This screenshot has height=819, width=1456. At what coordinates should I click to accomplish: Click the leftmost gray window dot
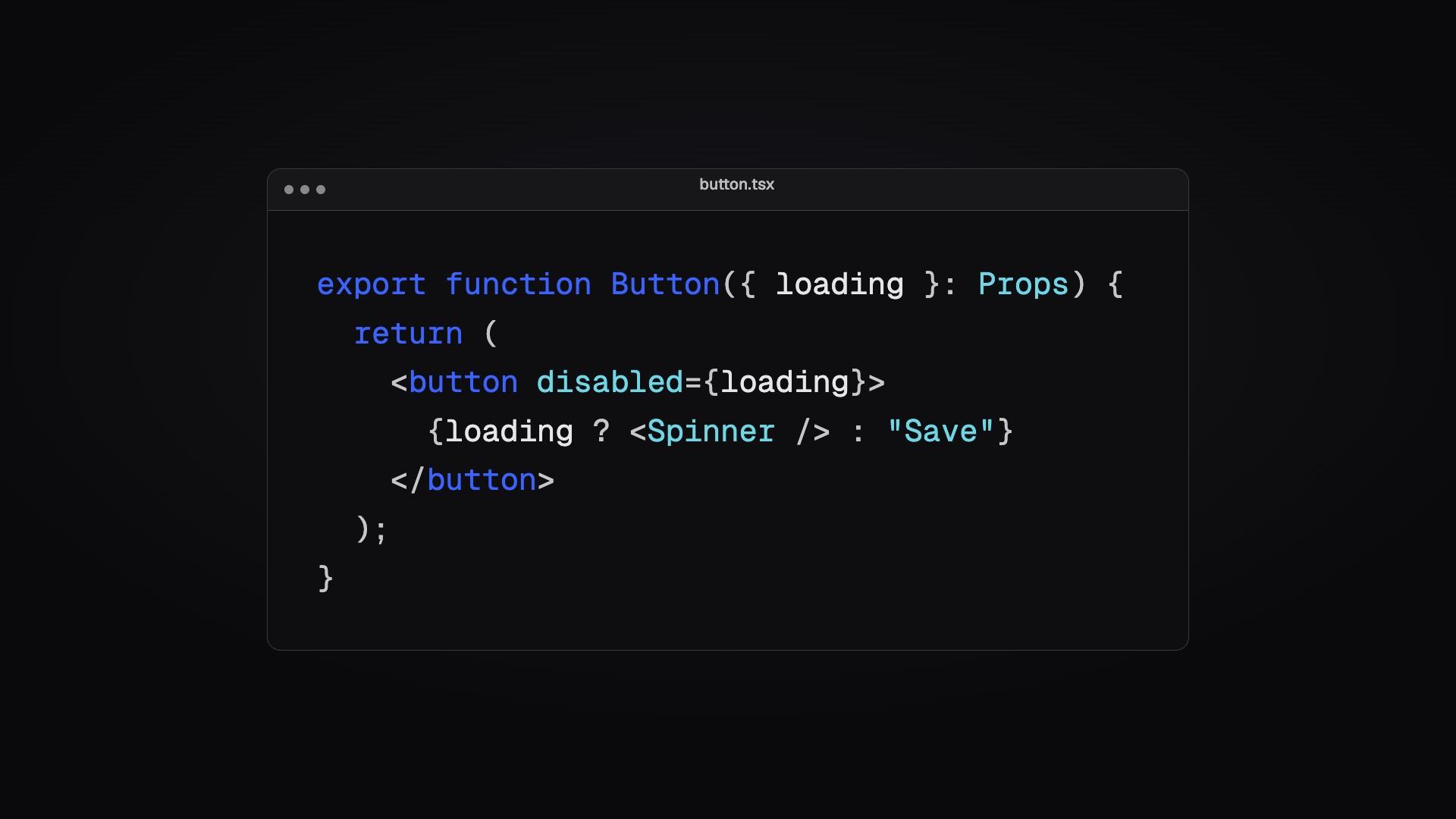click(x=289, y=190)
